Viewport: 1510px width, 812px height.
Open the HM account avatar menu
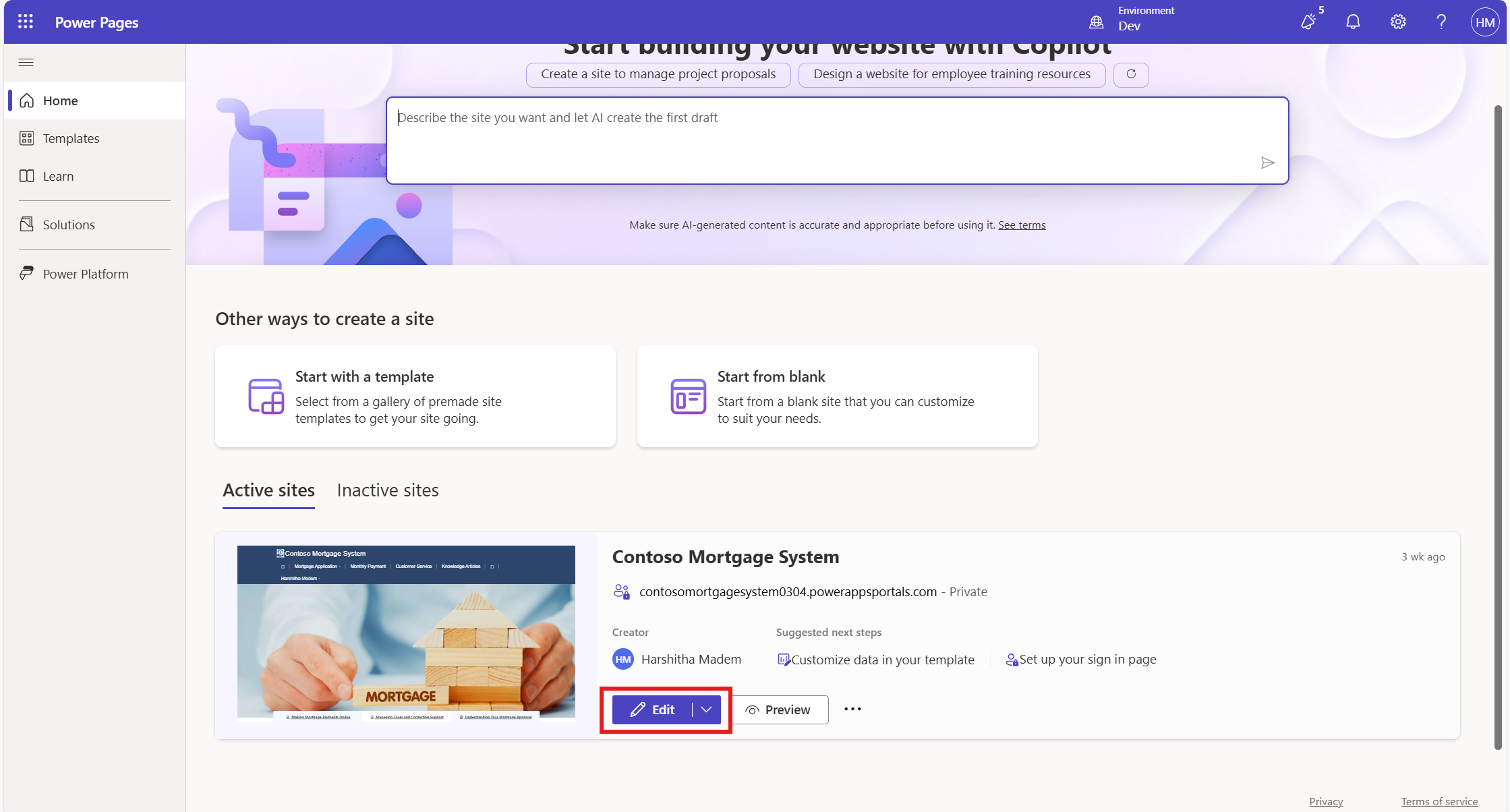coord(1484,22)
